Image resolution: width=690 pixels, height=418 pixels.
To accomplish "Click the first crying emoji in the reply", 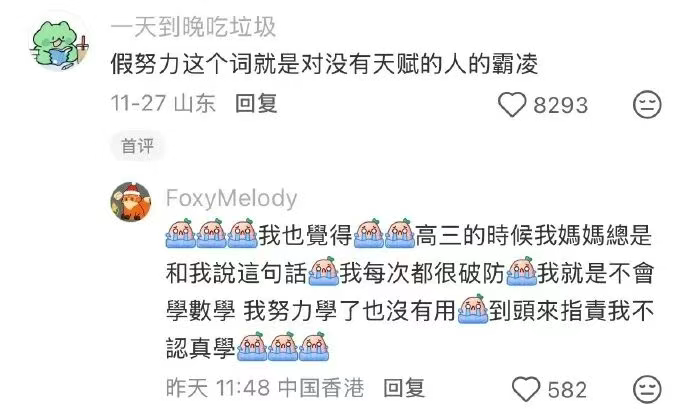I will (x=180, y=233).
